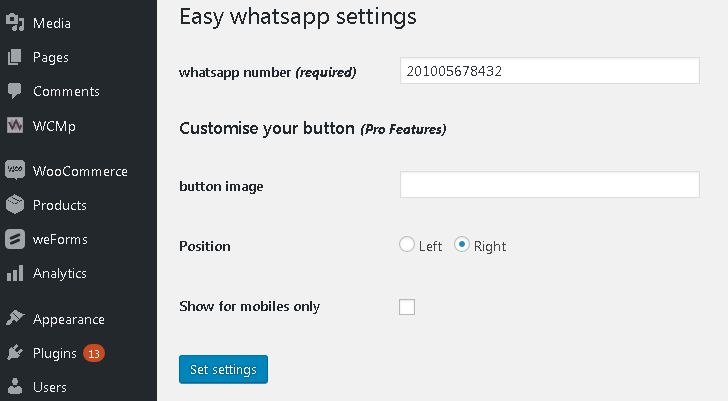Click the Media icon in sidebar
The image size is (728, 401).
click(x=15, y=23)
